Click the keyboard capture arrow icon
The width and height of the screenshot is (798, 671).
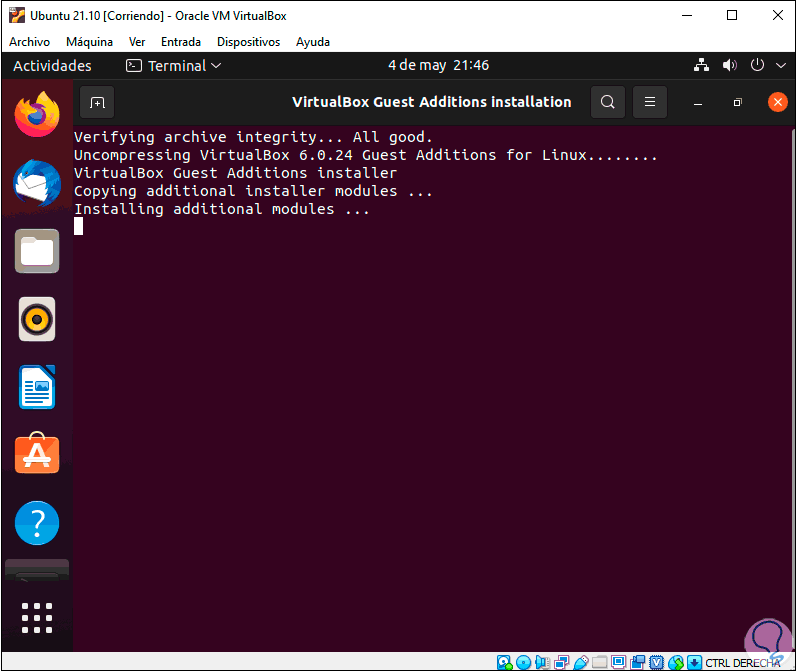click(x=694, y=662)
